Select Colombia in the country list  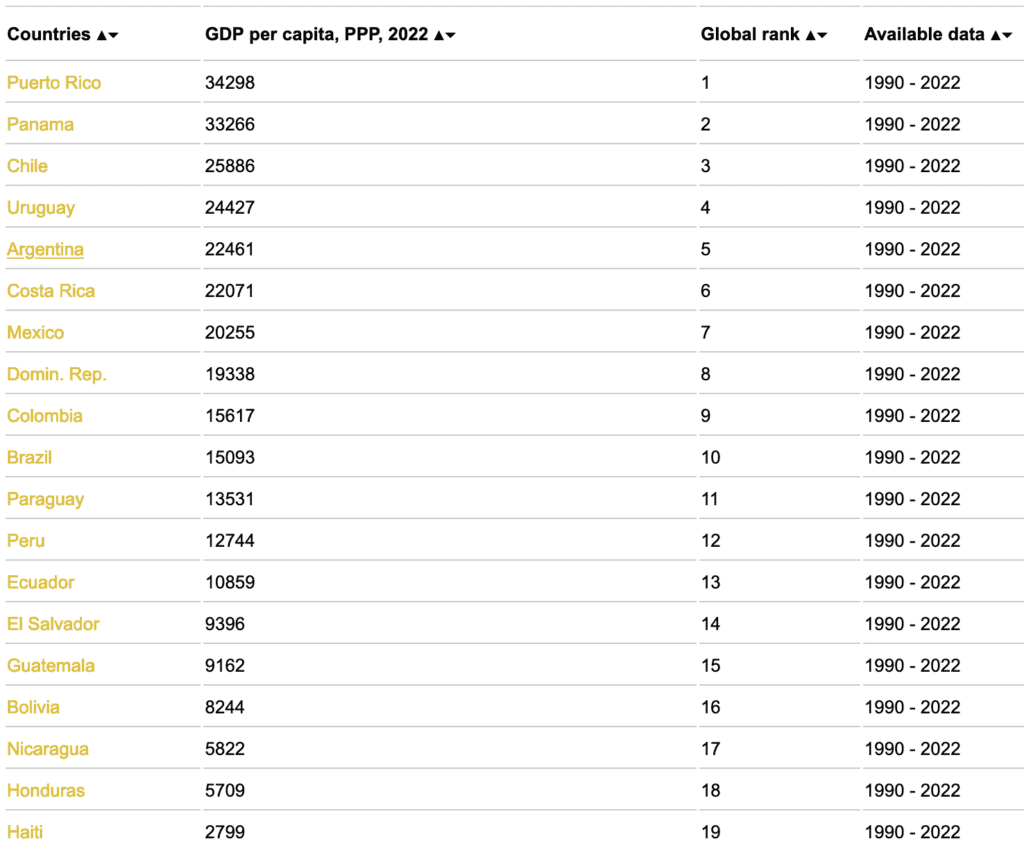[45, 416]
